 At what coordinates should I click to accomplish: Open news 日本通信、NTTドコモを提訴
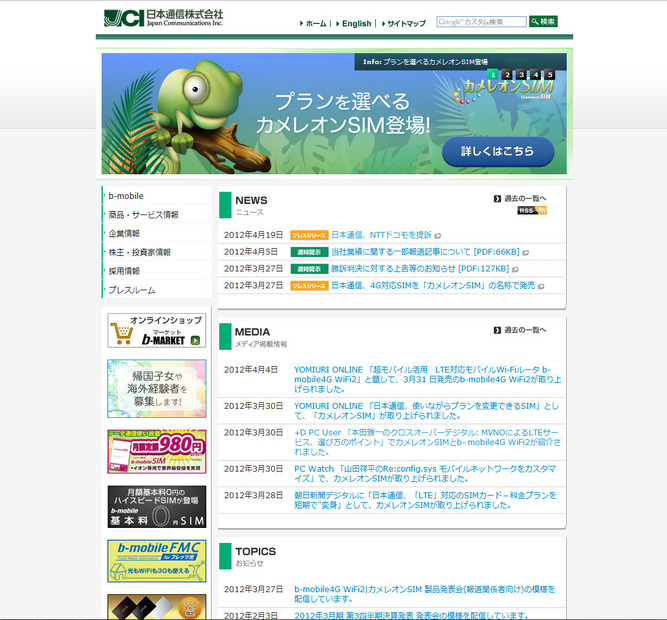coord(381,235)
